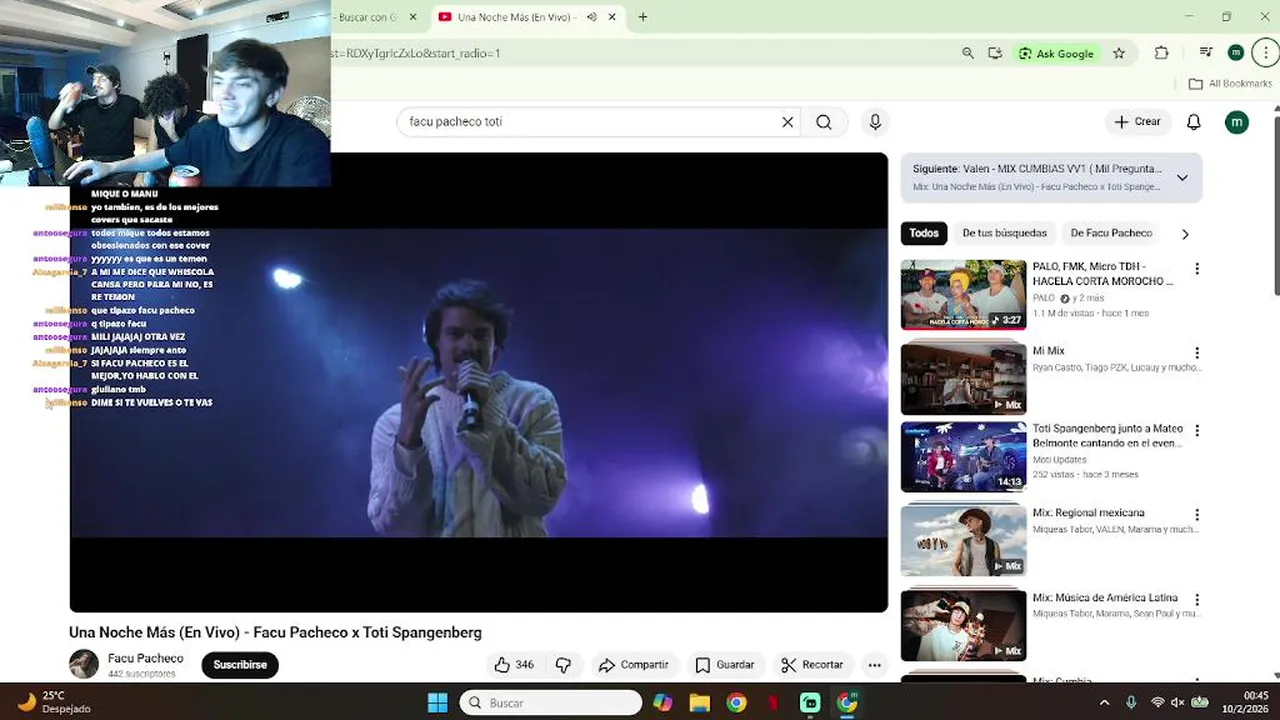Click the muted volume icon in system tray
The image size is (1280, 720).
click(1178, 703)
